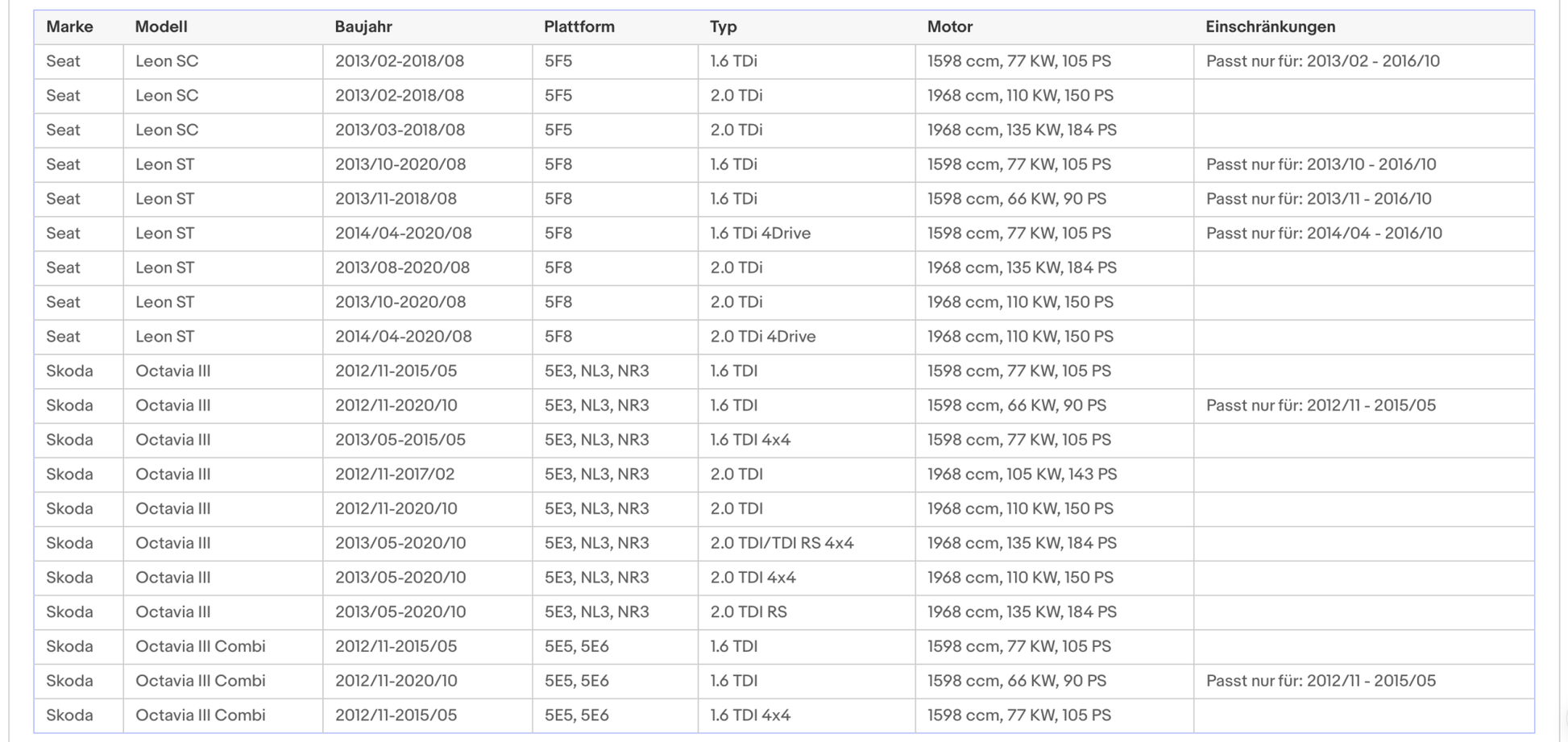Click the Marke column header
The height and width of the screenshot is (742, 1568).
69,27
